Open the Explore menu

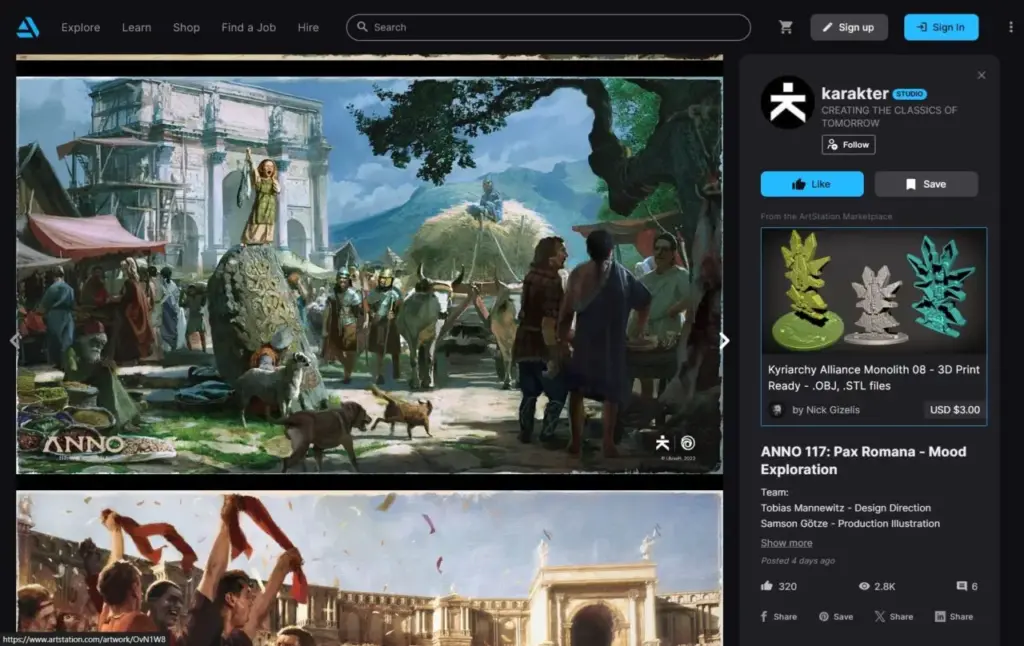pyautogui.click(x=80, y=27)
